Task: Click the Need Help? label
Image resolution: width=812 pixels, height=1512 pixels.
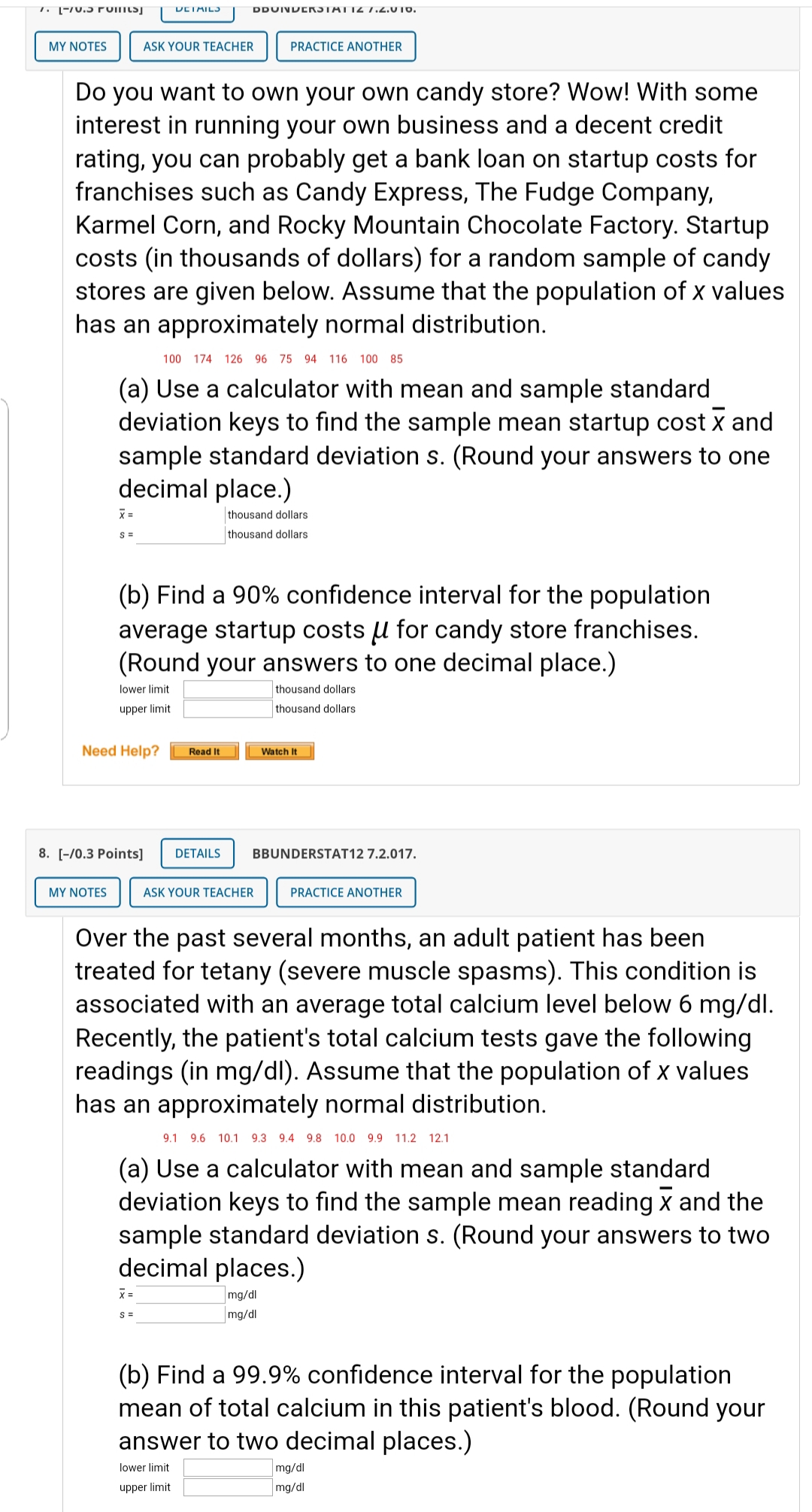Action: pyautogui.click(x=120, y=751)
